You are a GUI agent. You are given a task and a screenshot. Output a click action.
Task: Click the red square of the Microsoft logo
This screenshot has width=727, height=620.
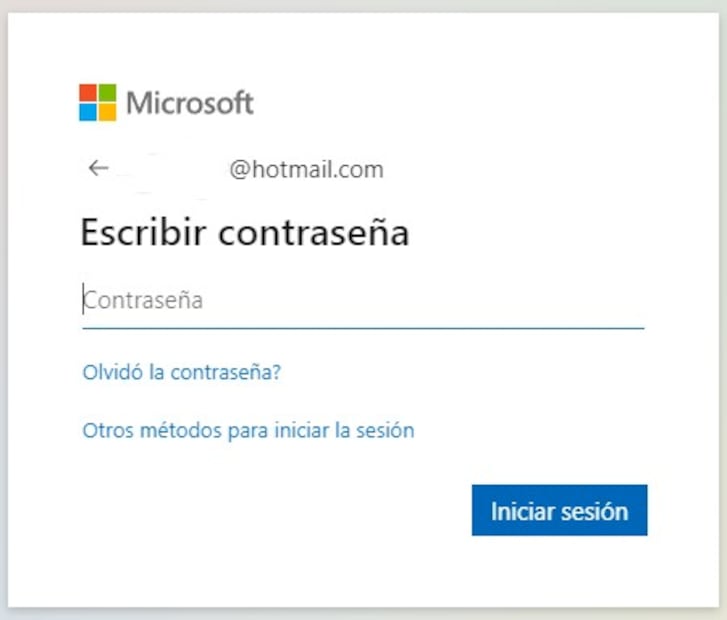click(x=88, y=92)
